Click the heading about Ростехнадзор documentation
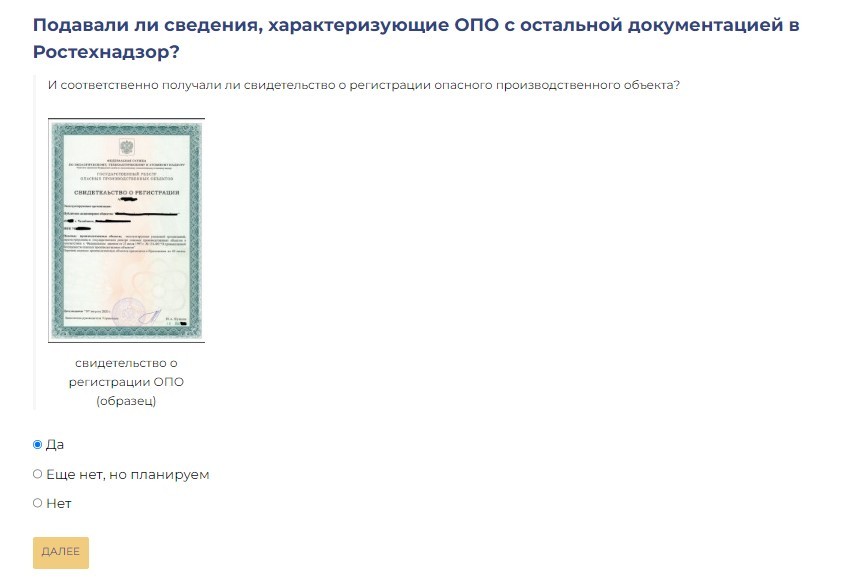The height and width of the screenshot is (588, 843). click(416, 38)
